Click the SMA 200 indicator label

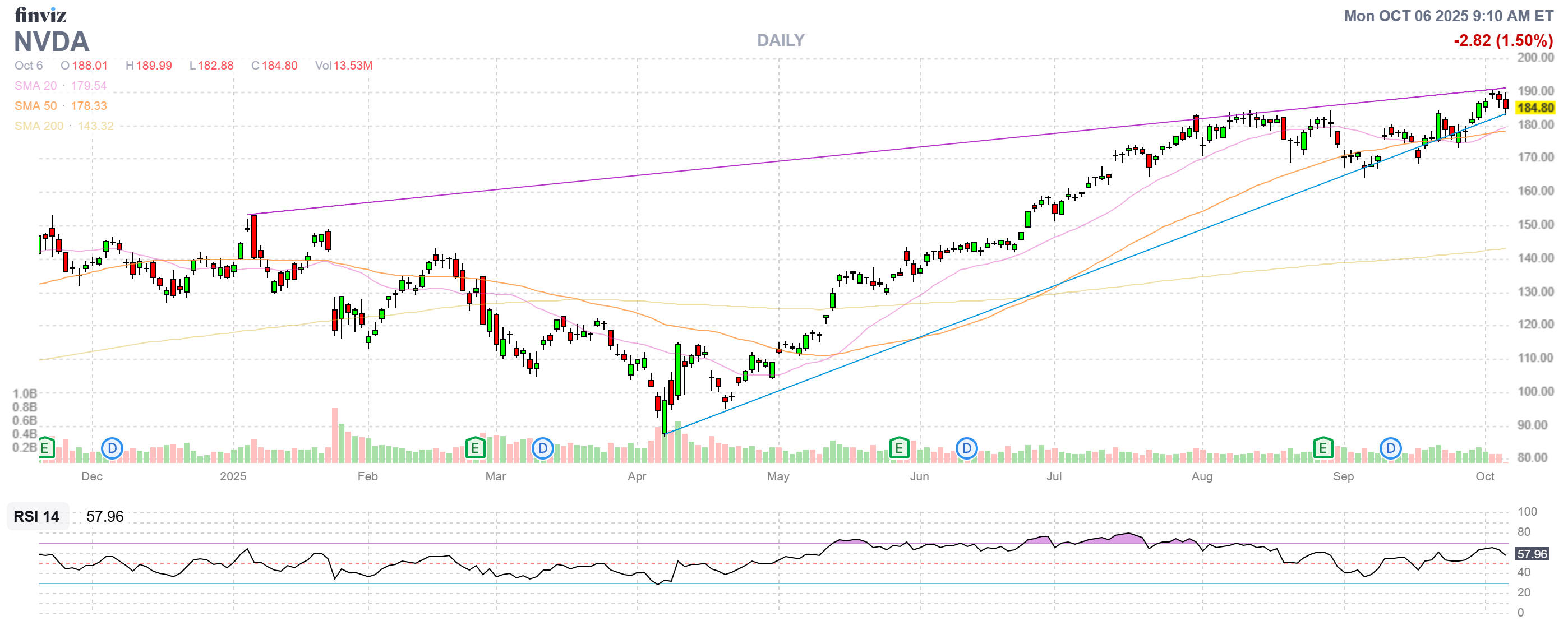pyautogui.click(x=38, y=126)
